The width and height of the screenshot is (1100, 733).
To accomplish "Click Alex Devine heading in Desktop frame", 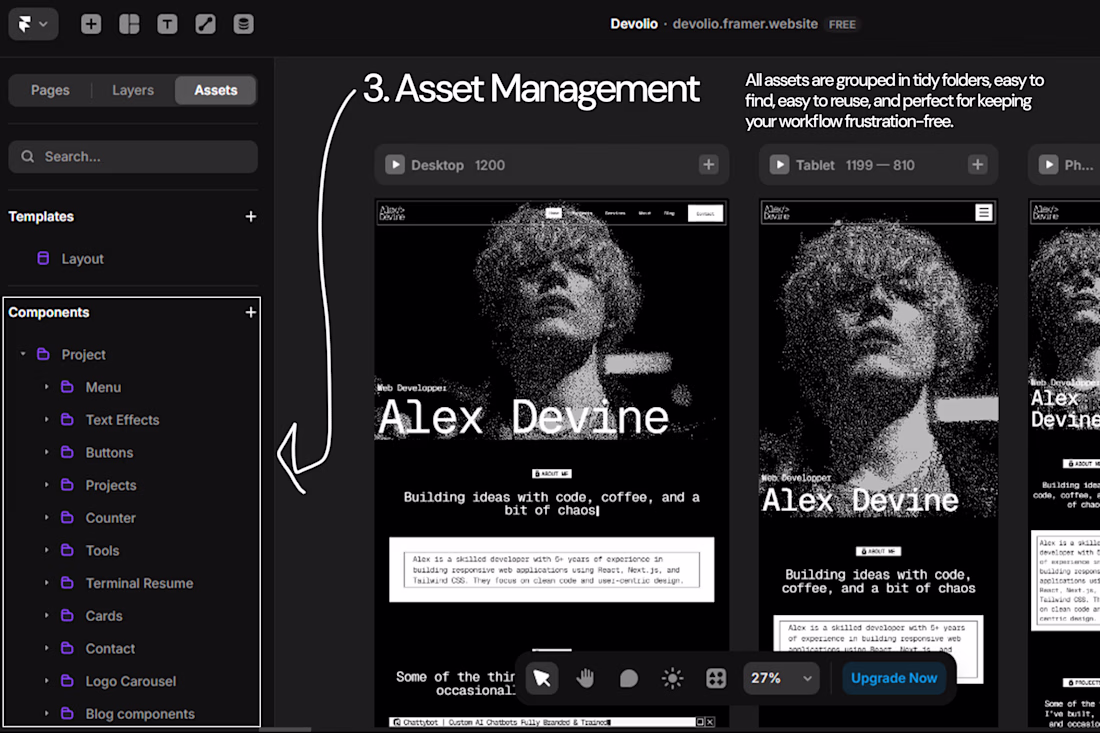I will pos(523,417).
